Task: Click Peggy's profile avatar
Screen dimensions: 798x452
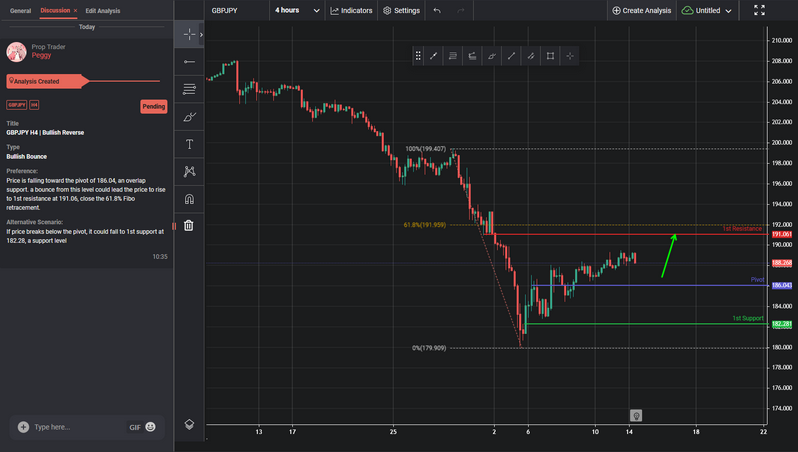Action: (x=16, y=52)
